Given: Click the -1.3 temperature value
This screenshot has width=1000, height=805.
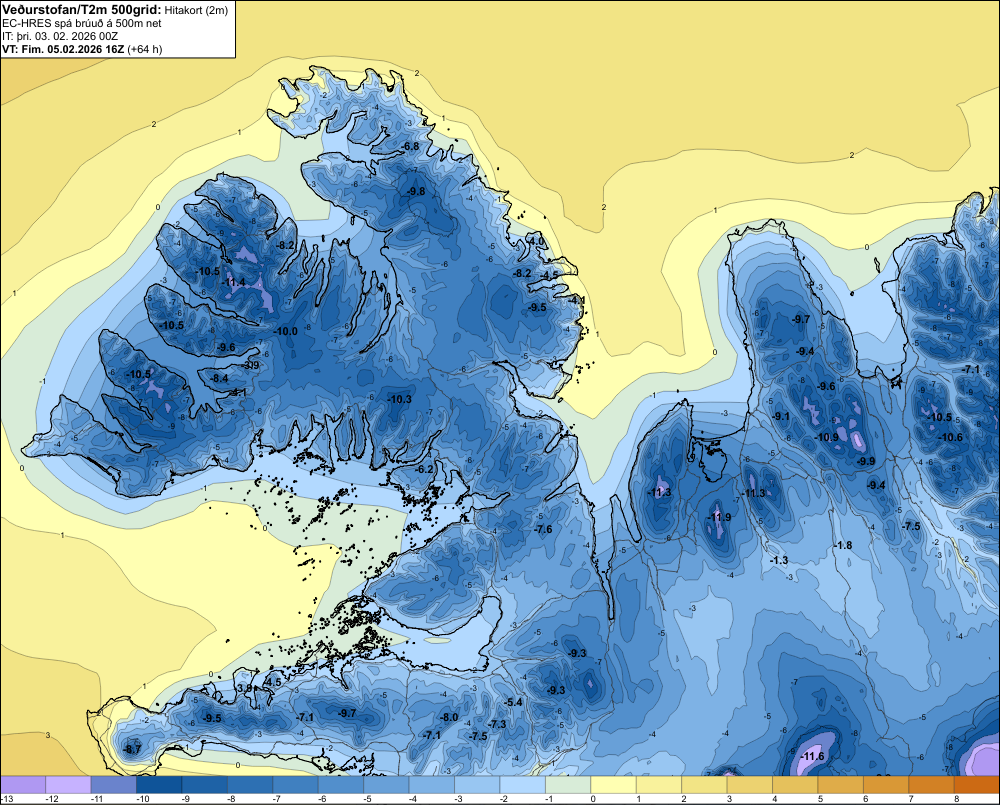Looking at the screenshot, I should (x=779, y=560).
